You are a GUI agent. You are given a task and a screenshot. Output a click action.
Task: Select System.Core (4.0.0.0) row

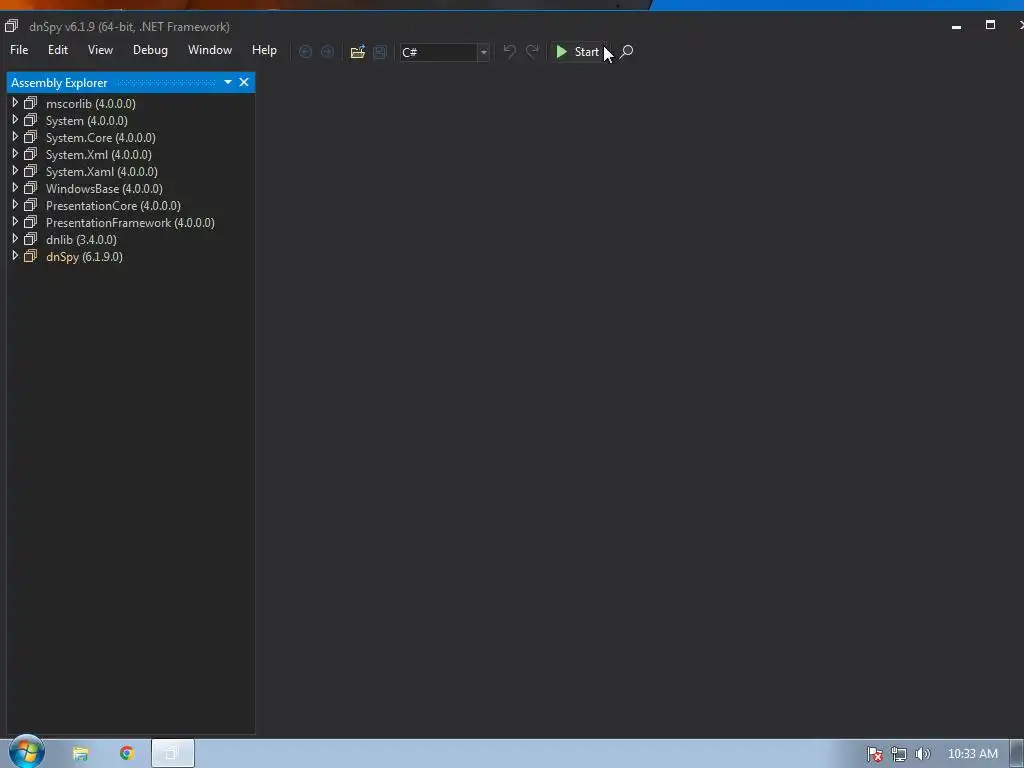click(101, 138)
